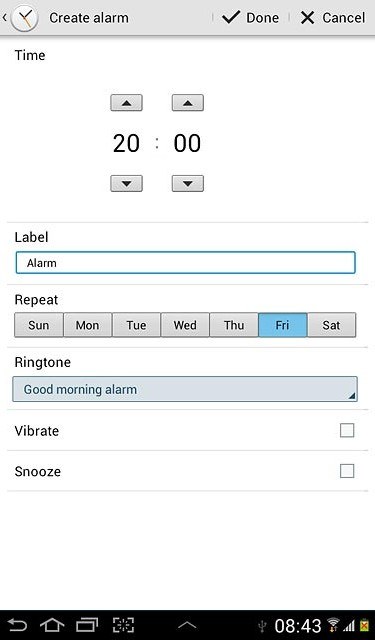This screenshot has height=640, width=375.
Task: Toggle off Fri repeat day
Action: (282, 325)
